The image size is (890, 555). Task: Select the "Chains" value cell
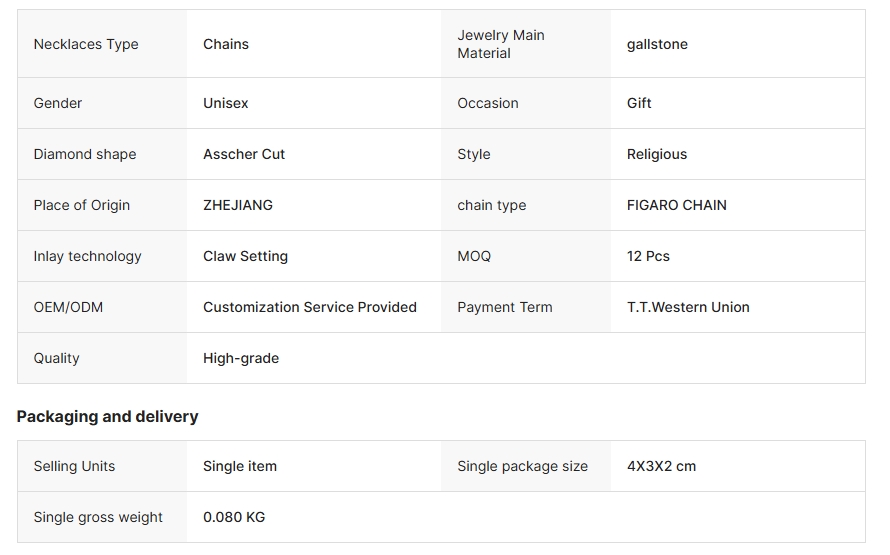226,44
